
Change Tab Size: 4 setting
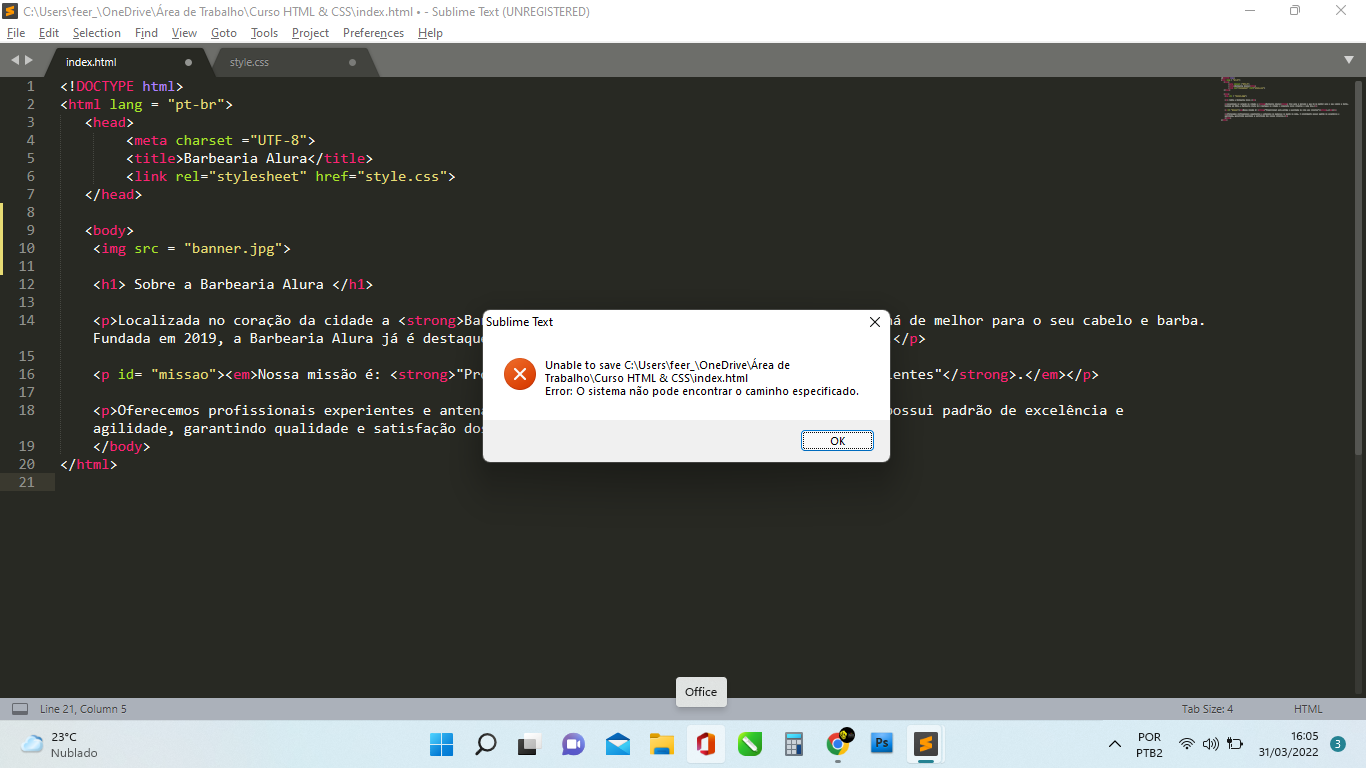tap(1207, 709)
